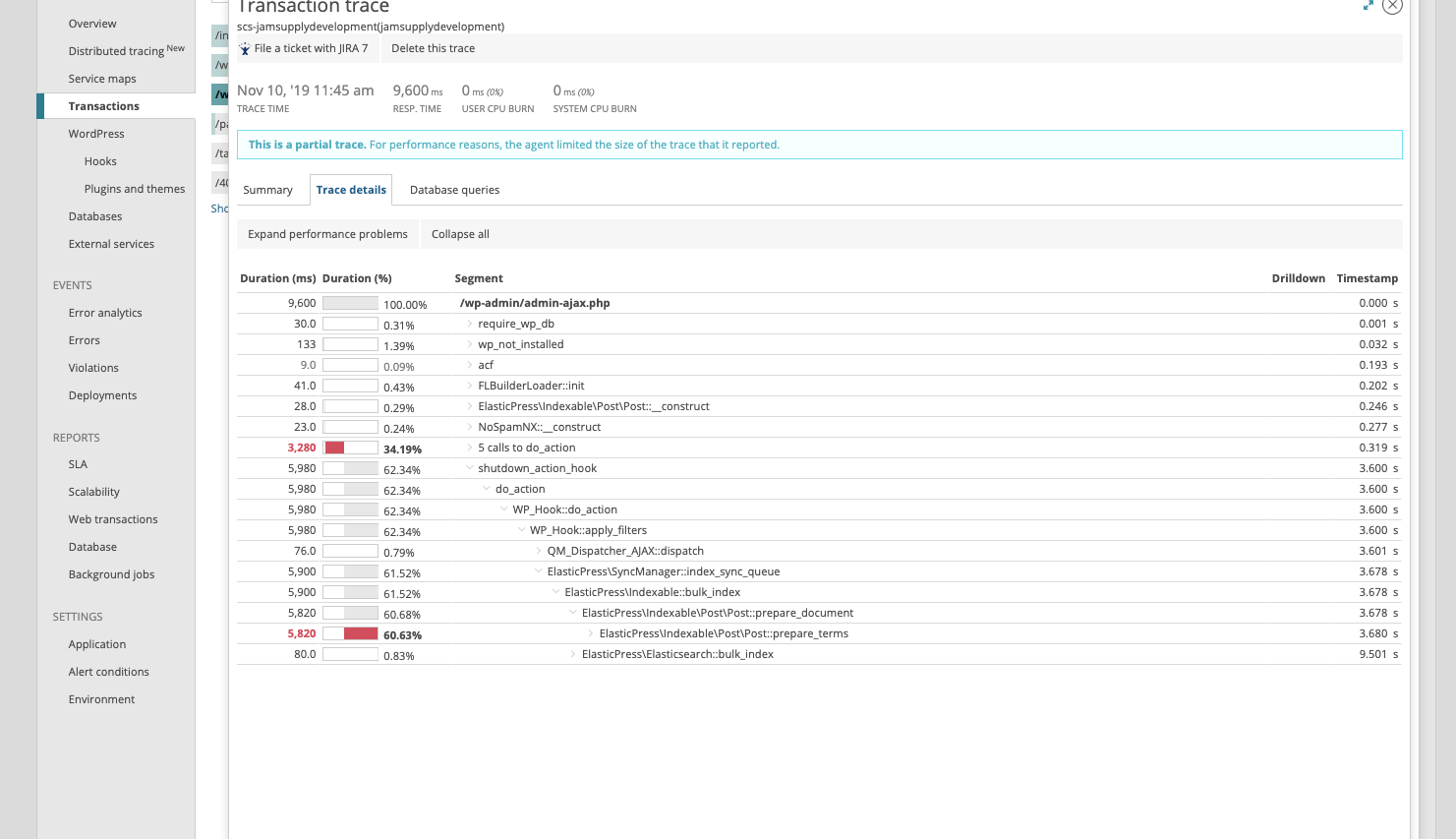
Task: Expand the trace view to fullscreen
Action: point(1369,6)
